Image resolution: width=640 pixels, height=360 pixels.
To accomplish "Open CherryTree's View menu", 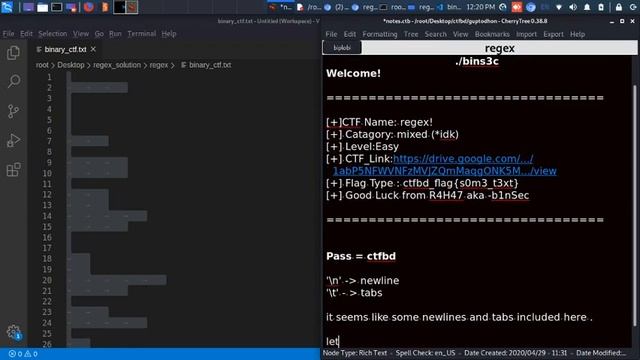I will point(460,34).
